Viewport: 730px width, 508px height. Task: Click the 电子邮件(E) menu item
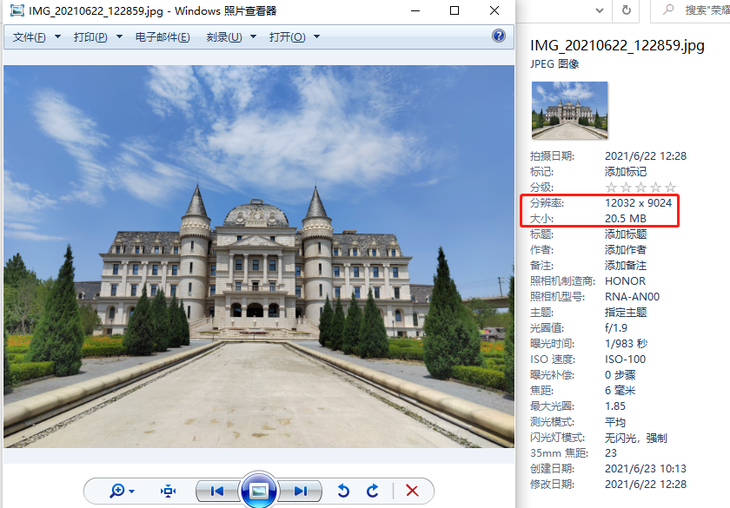point(162,37)
